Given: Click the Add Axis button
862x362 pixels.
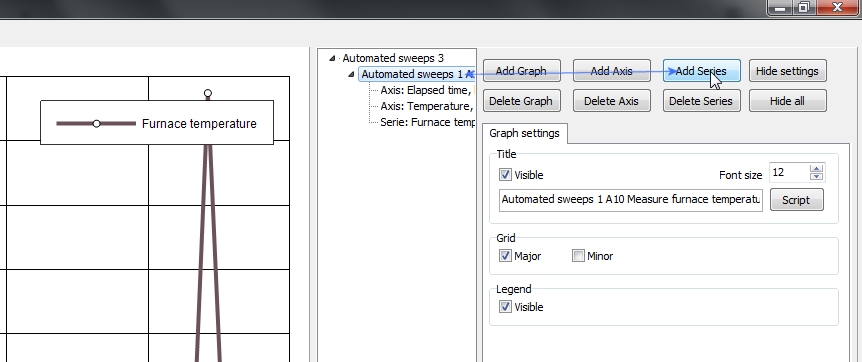Looking at the screenshot, I should (x=611, y=71).
